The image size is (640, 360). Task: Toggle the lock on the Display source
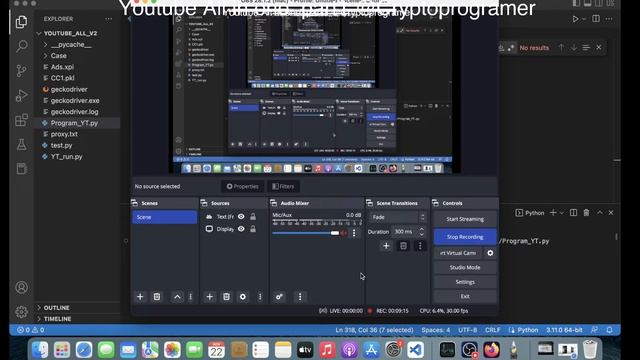[x=253, y=229]
